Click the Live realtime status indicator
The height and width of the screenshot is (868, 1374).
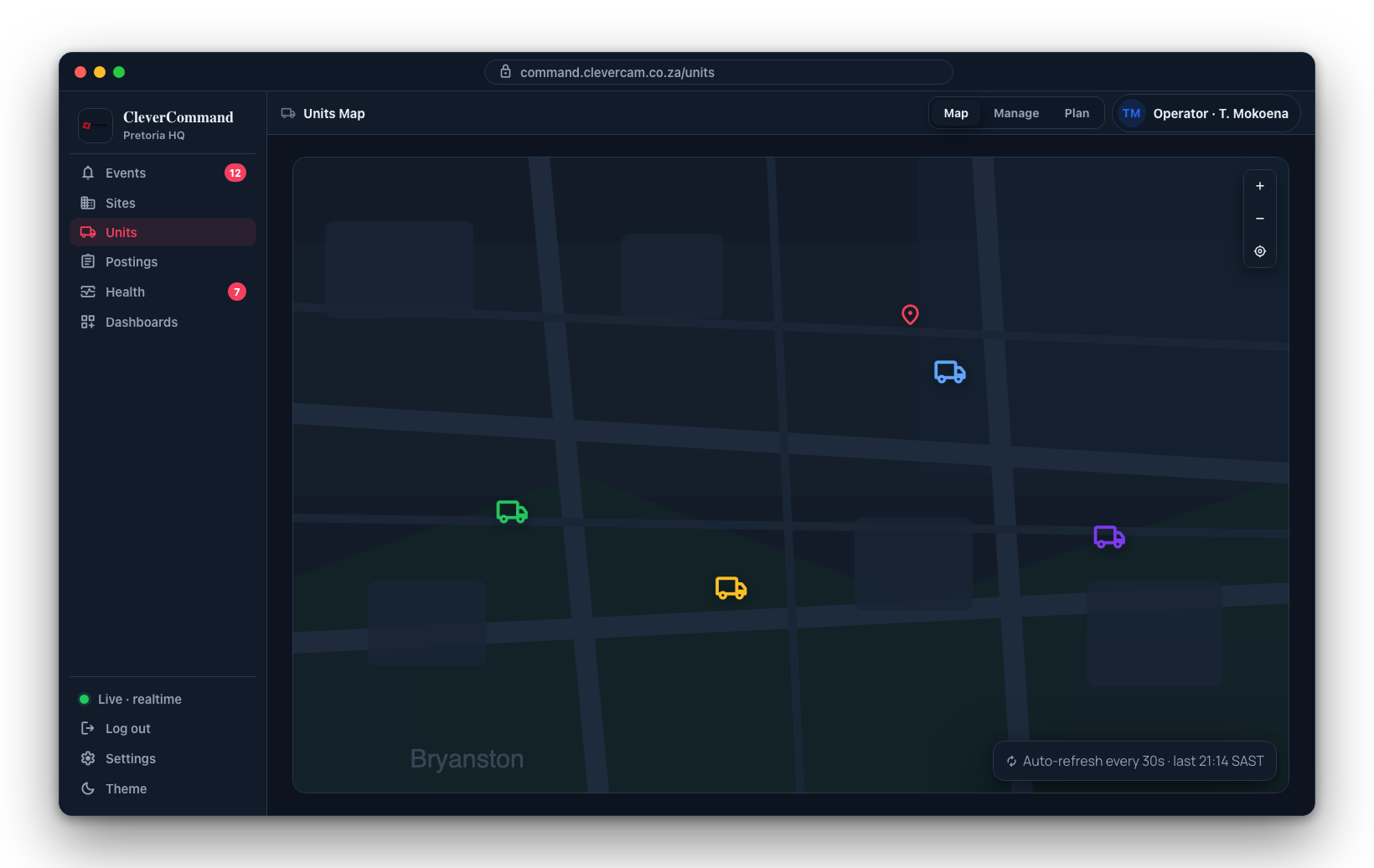(x=131, y=699)
